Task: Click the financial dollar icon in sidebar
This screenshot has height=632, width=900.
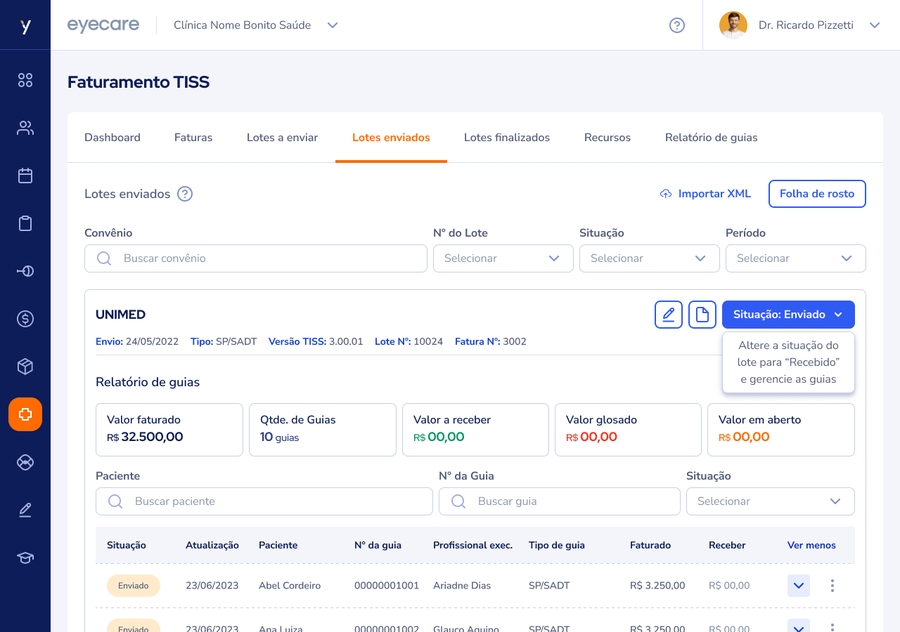Action: [25, 319]
